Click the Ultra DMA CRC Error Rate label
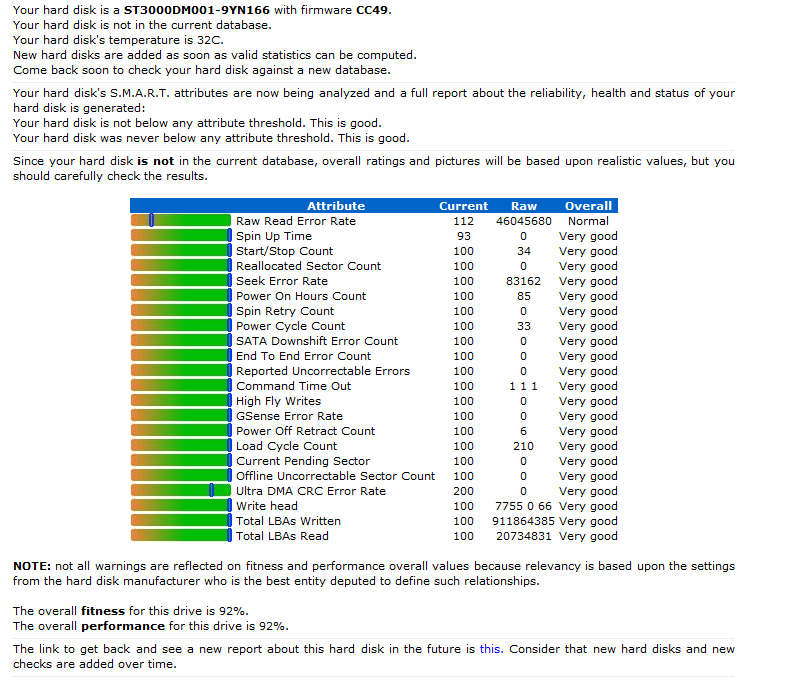The width and height of the screenshot is (786, 681). 311,492
